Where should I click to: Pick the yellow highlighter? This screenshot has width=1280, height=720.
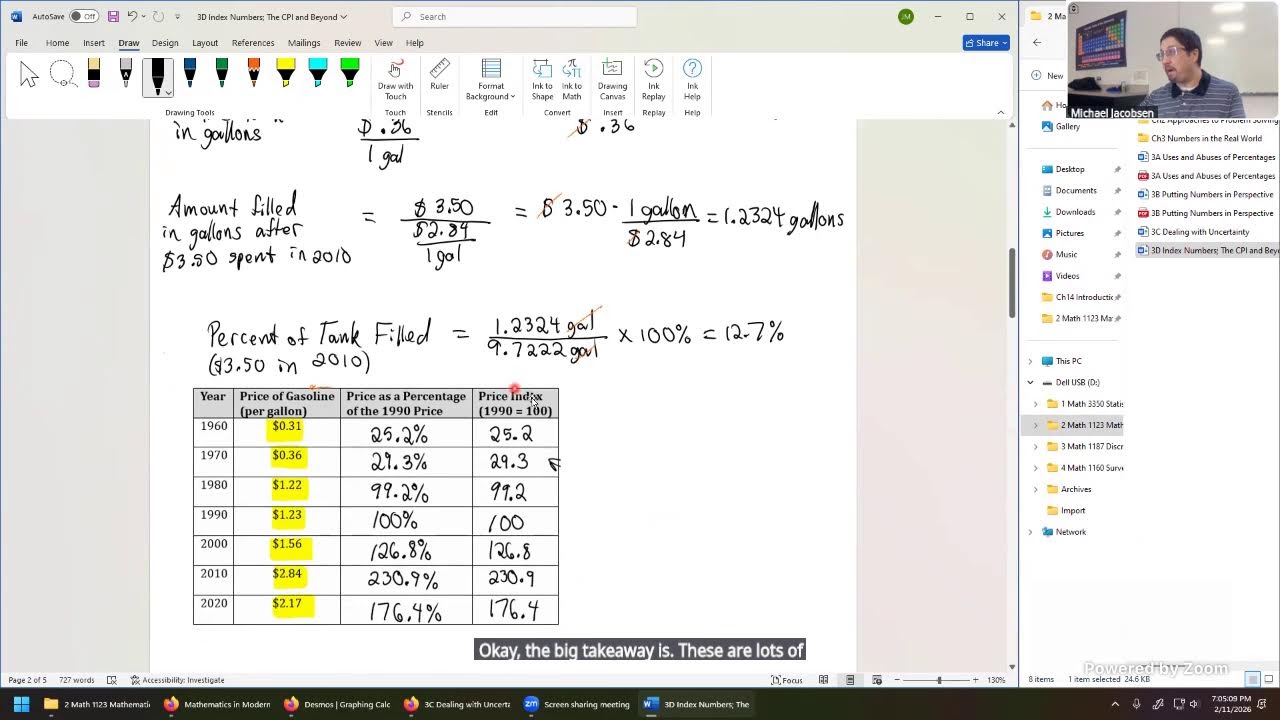[286, 74]
